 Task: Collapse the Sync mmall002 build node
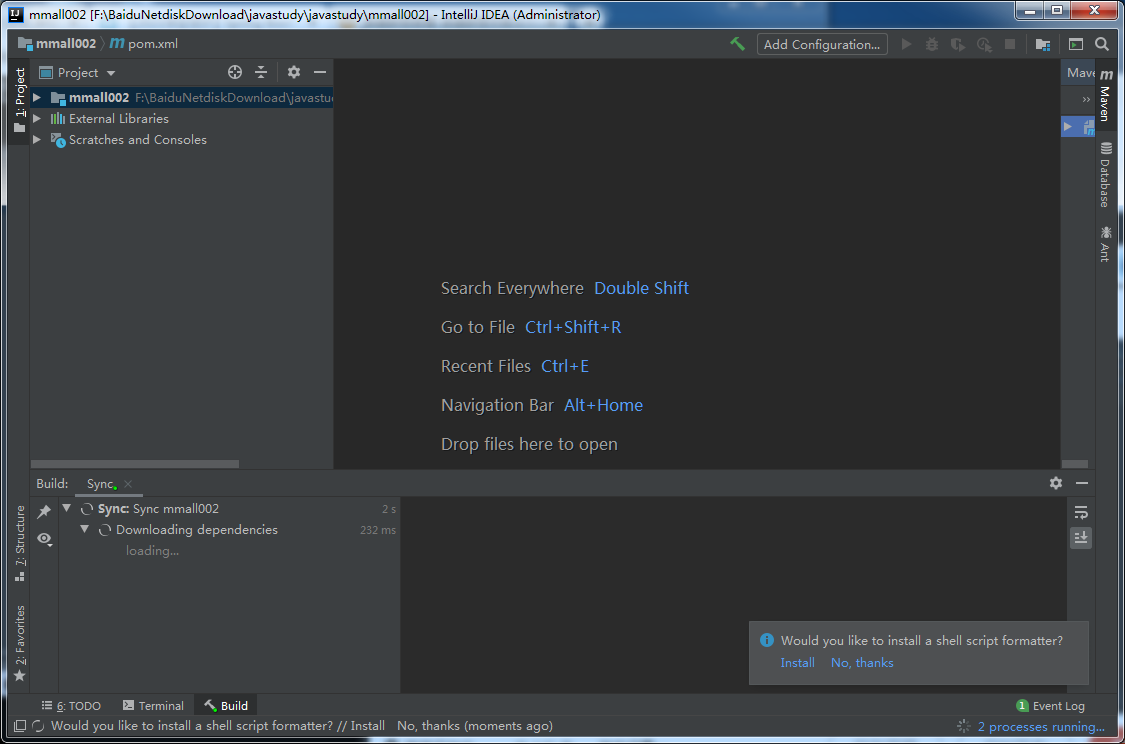coord(67,508)
